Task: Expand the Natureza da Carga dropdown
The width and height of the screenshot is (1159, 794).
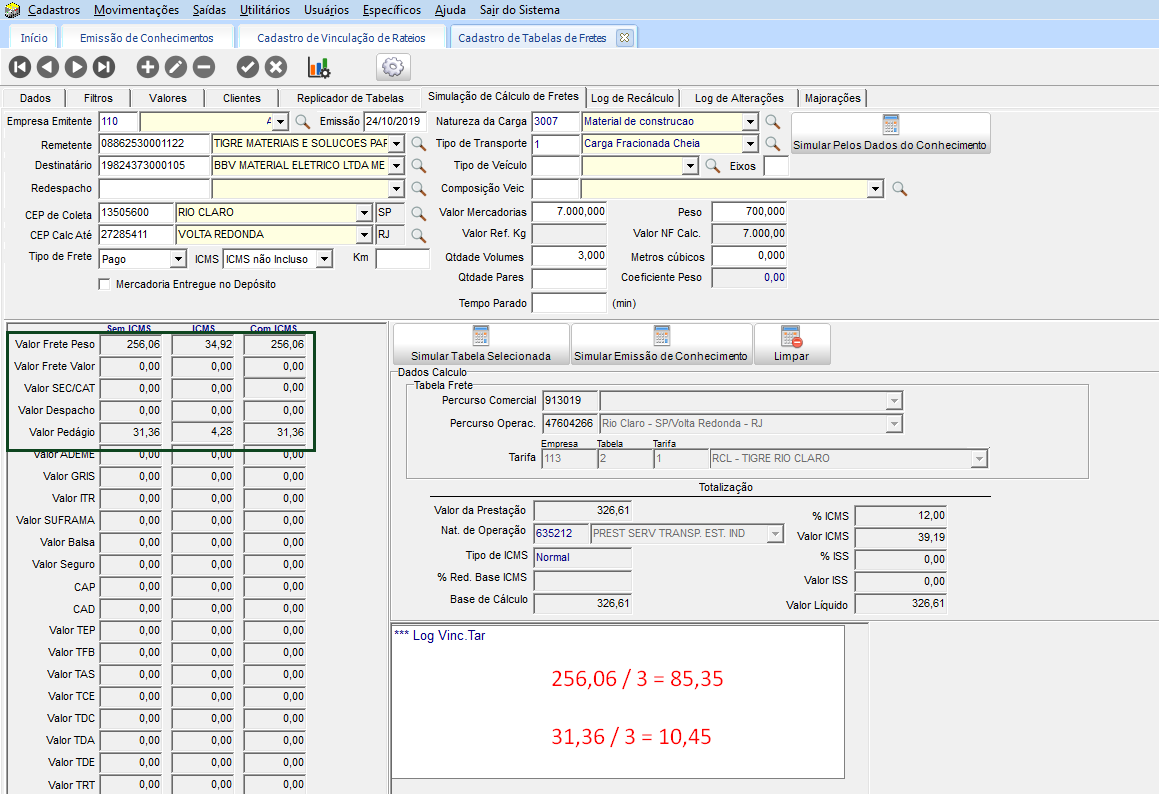Action: (750, 122)
